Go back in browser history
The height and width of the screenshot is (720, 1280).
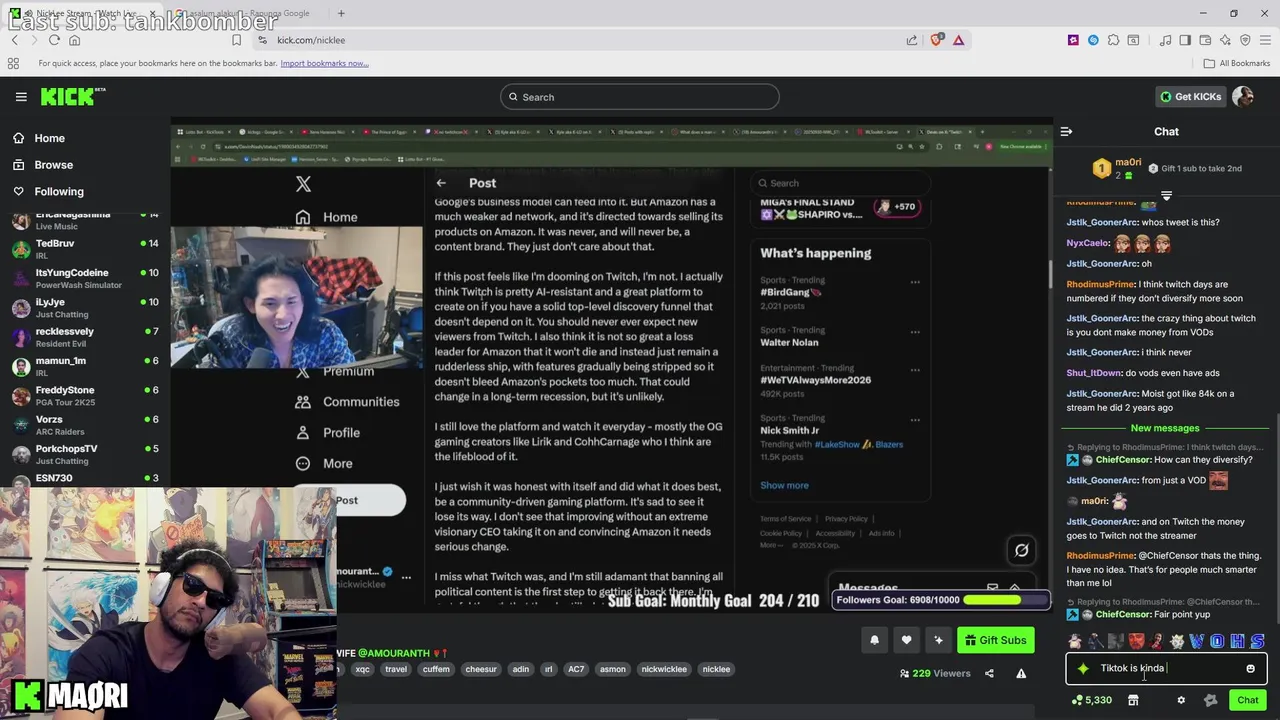coord(14,40)
